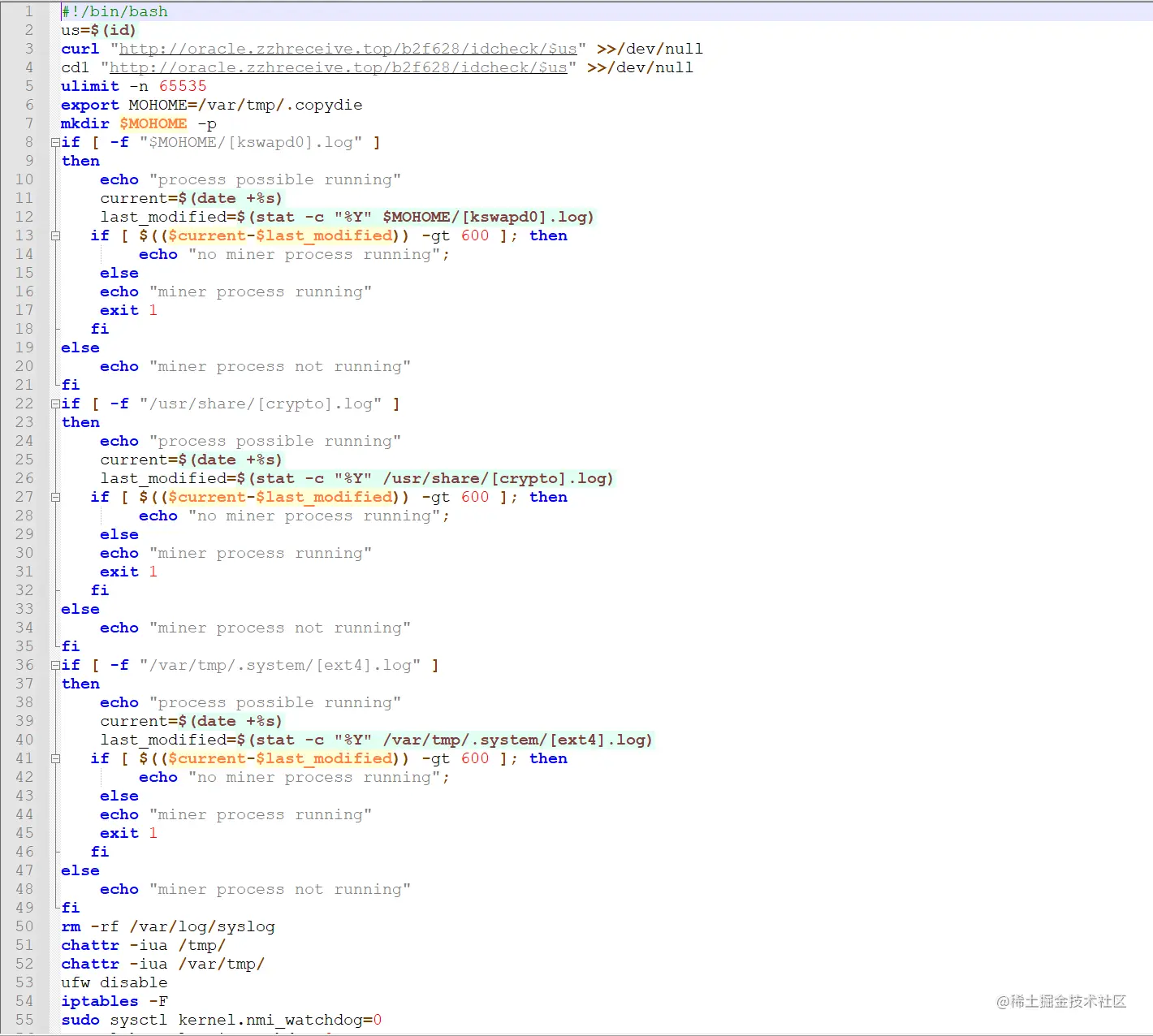Click the ulimit -n 65535 line
Image resolution: width=1153 pixels, height=1036 pixels.
tap(134, 86)
